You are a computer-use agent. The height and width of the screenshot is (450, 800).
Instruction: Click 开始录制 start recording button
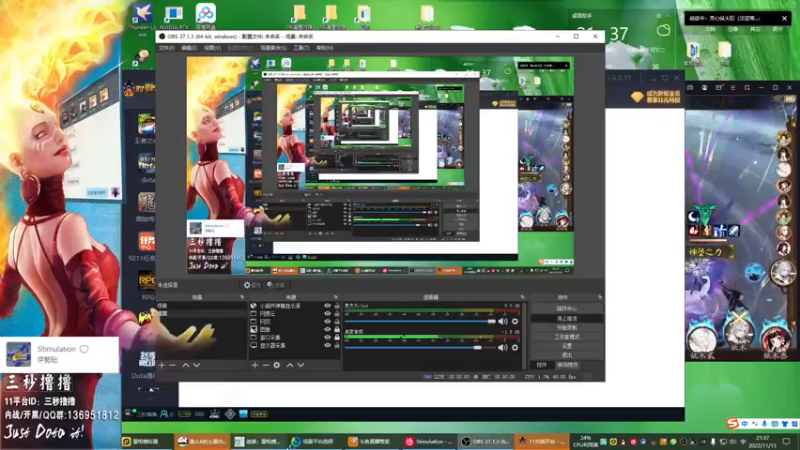(566, 328)
